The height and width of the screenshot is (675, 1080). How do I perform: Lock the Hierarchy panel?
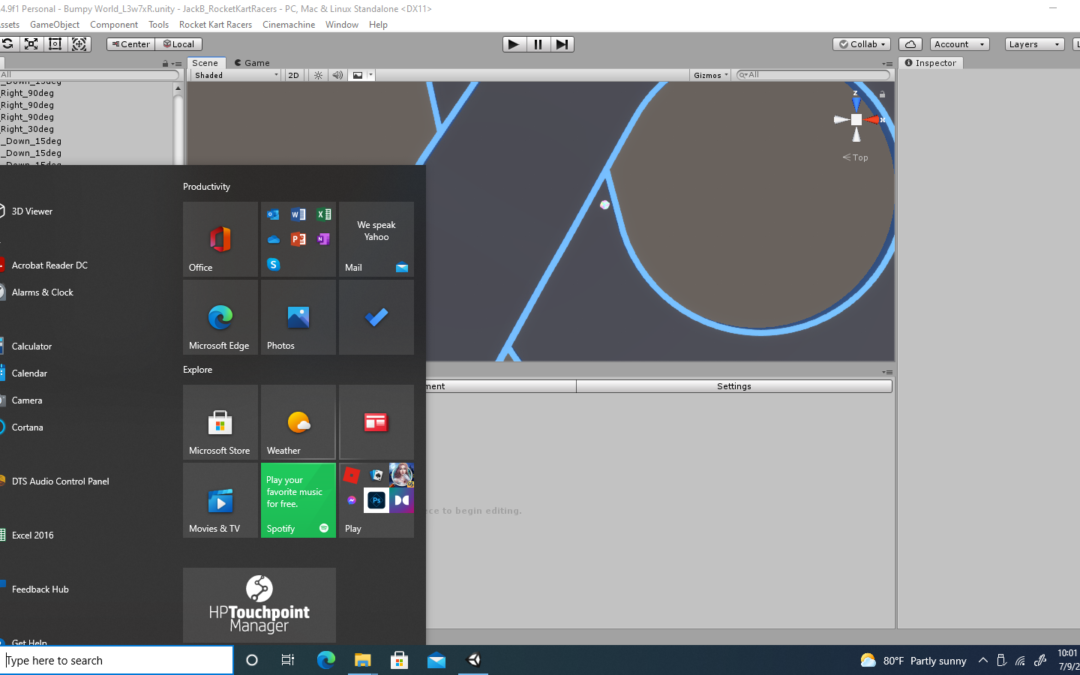165,63
